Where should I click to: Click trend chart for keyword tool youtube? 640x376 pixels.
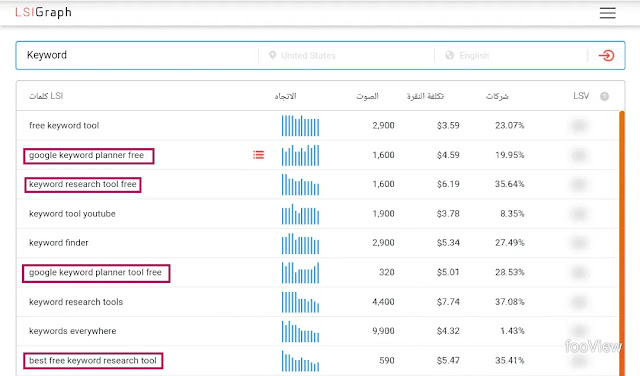pyautogui.click(x=300, y=214)
